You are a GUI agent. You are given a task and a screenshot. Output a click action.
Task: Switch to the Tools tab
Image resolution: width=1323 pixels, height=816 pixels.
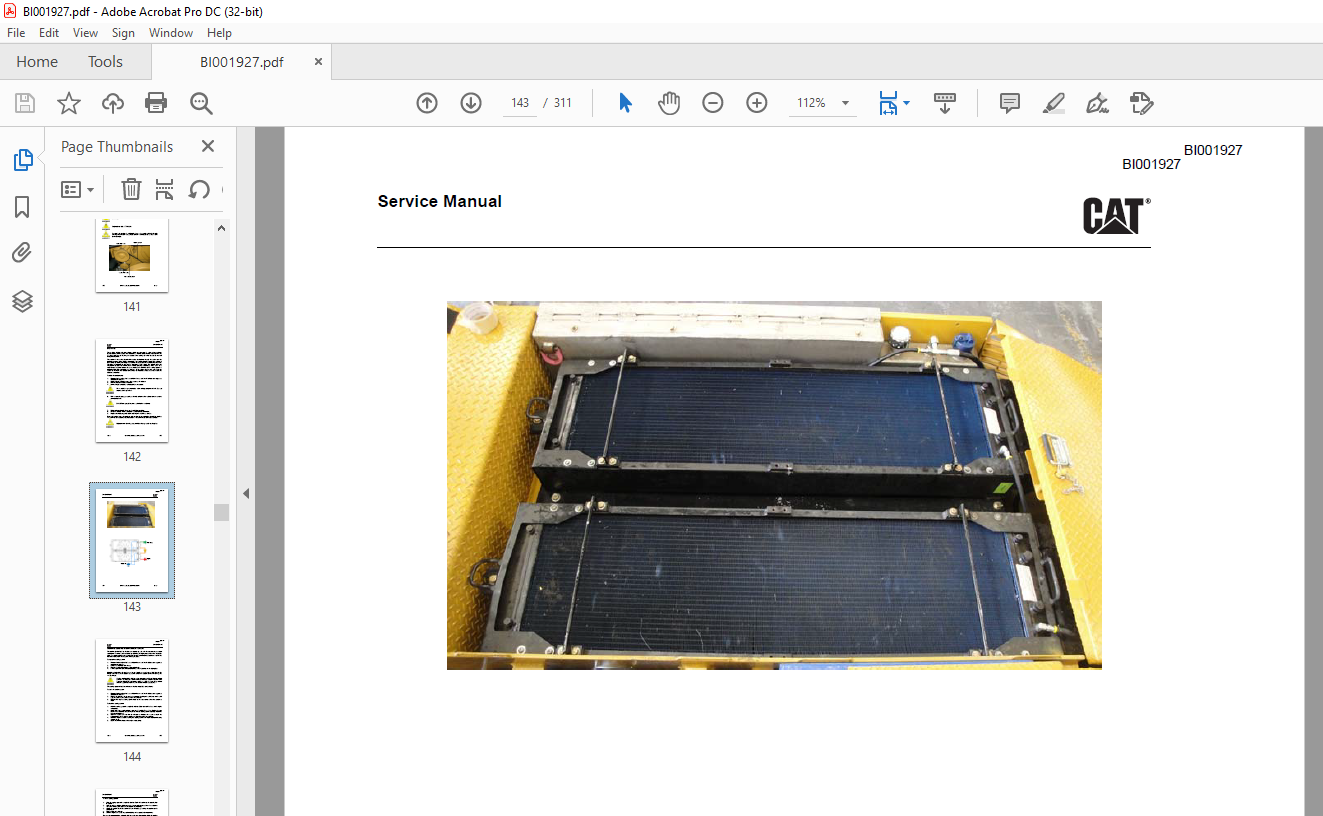pos(105,62)
